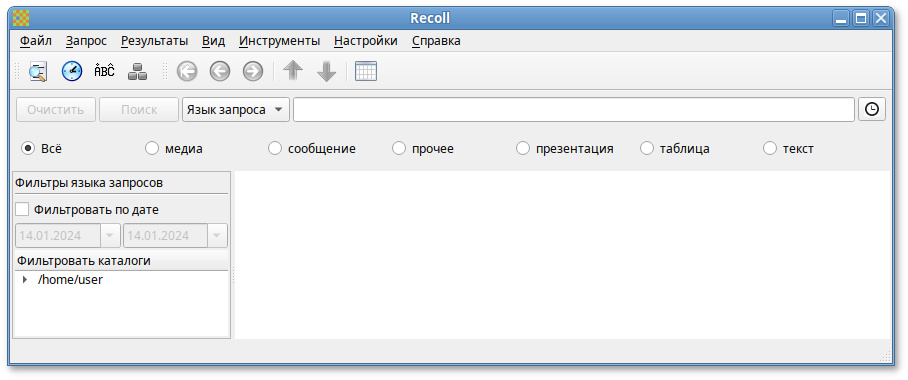
Task: Expand the /home/user tree node
Action: pyautogui.click(x=24, y=280)
